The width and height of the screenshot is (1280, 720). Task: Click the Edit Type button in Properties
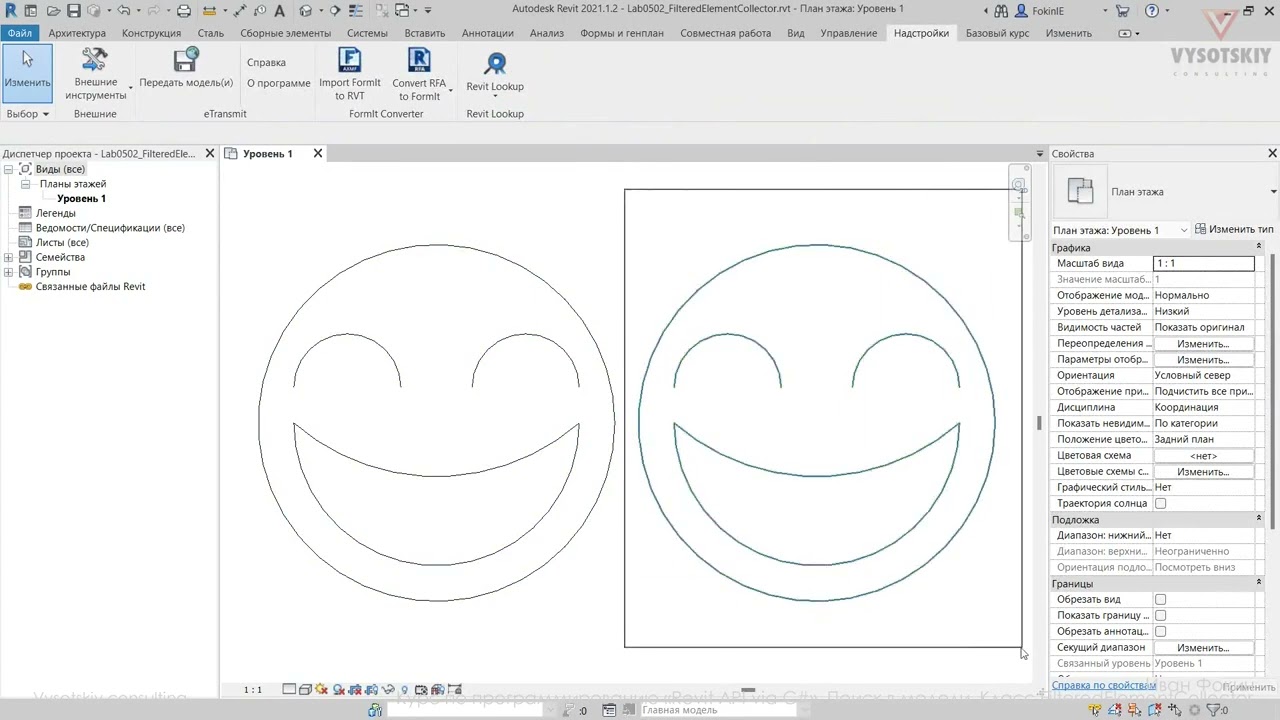point(1234,230)
